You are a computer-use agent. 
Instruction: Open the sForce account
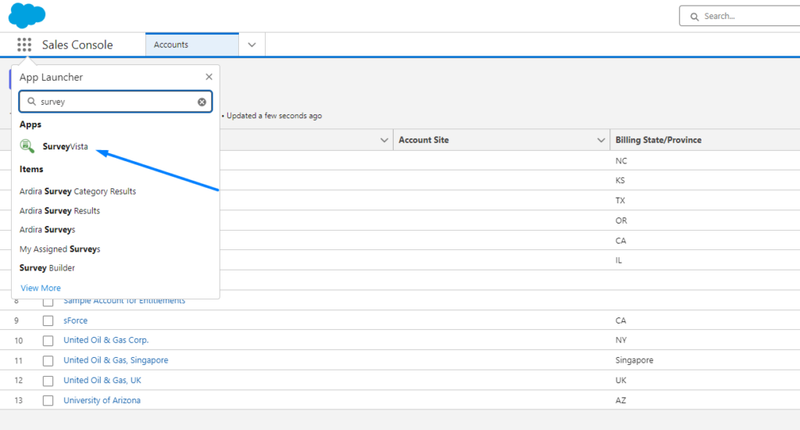(76, 320)
